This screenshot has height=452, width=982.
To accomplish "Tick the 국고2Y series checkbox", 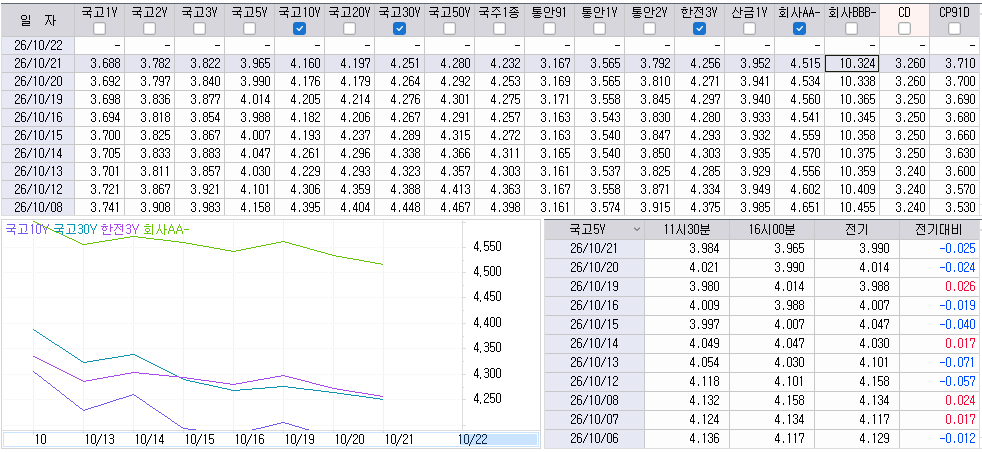I will tap(149, 28).
